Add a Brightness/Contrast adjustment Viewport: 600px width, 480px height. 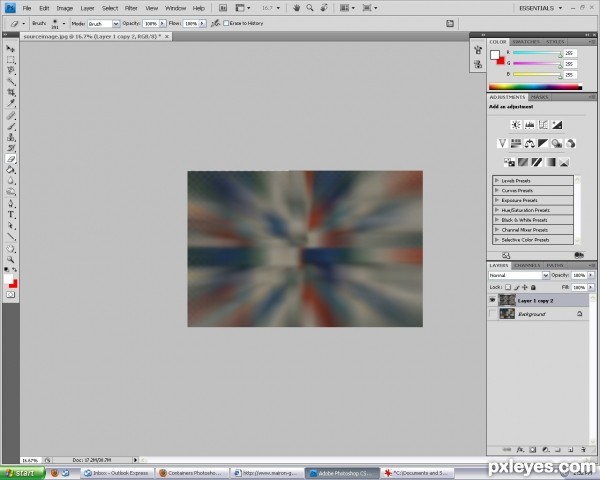[516, 124]
